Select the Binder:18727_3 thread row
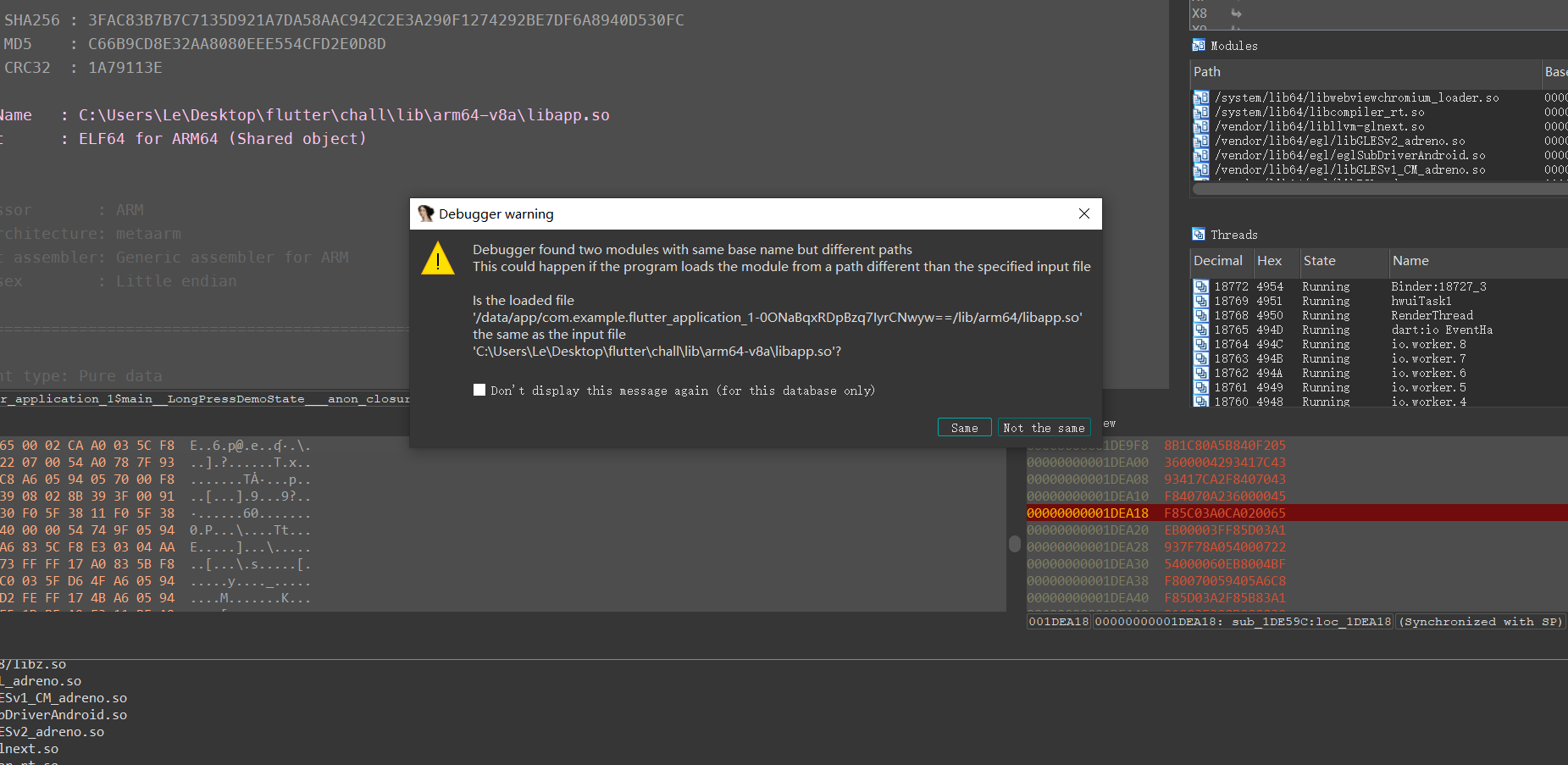The image size is (1568, 765). pos(1355,286)
